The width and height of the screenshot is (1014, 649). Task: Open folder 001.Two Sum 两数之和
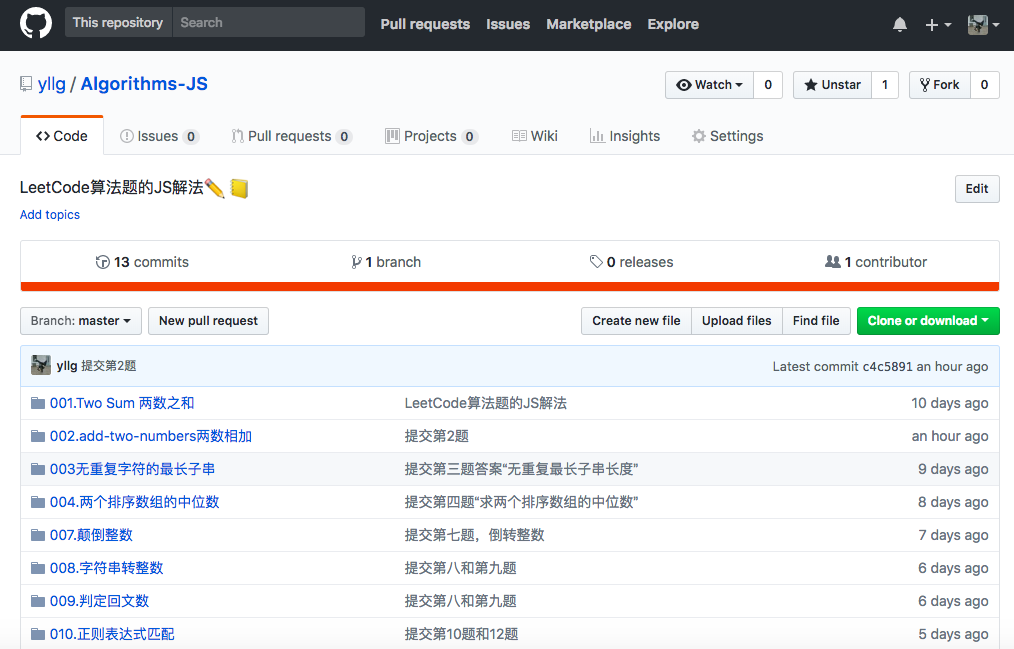[122, 403]
